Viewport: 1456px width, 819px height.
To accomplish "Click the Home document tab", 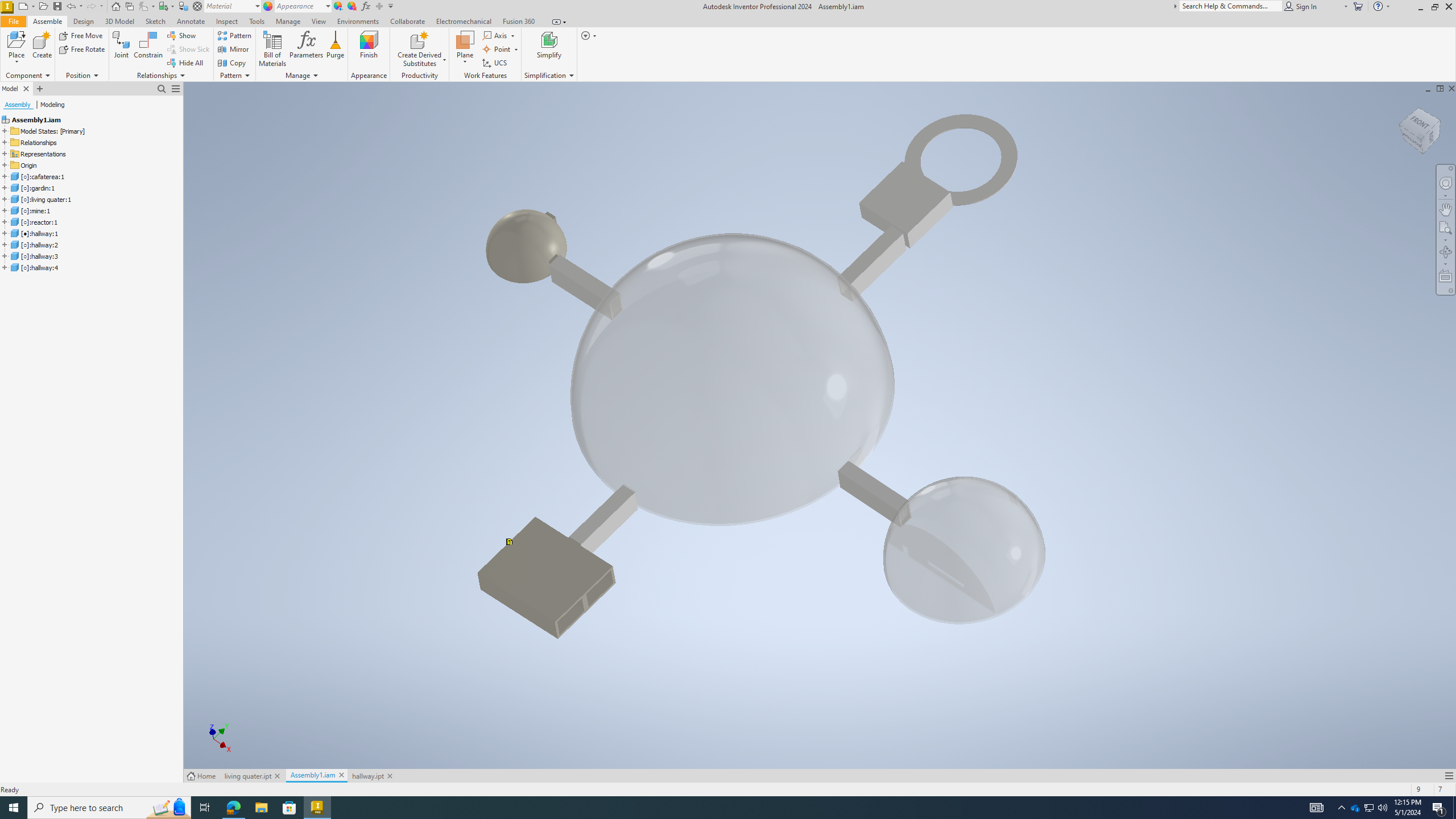I will pos(201,776).
